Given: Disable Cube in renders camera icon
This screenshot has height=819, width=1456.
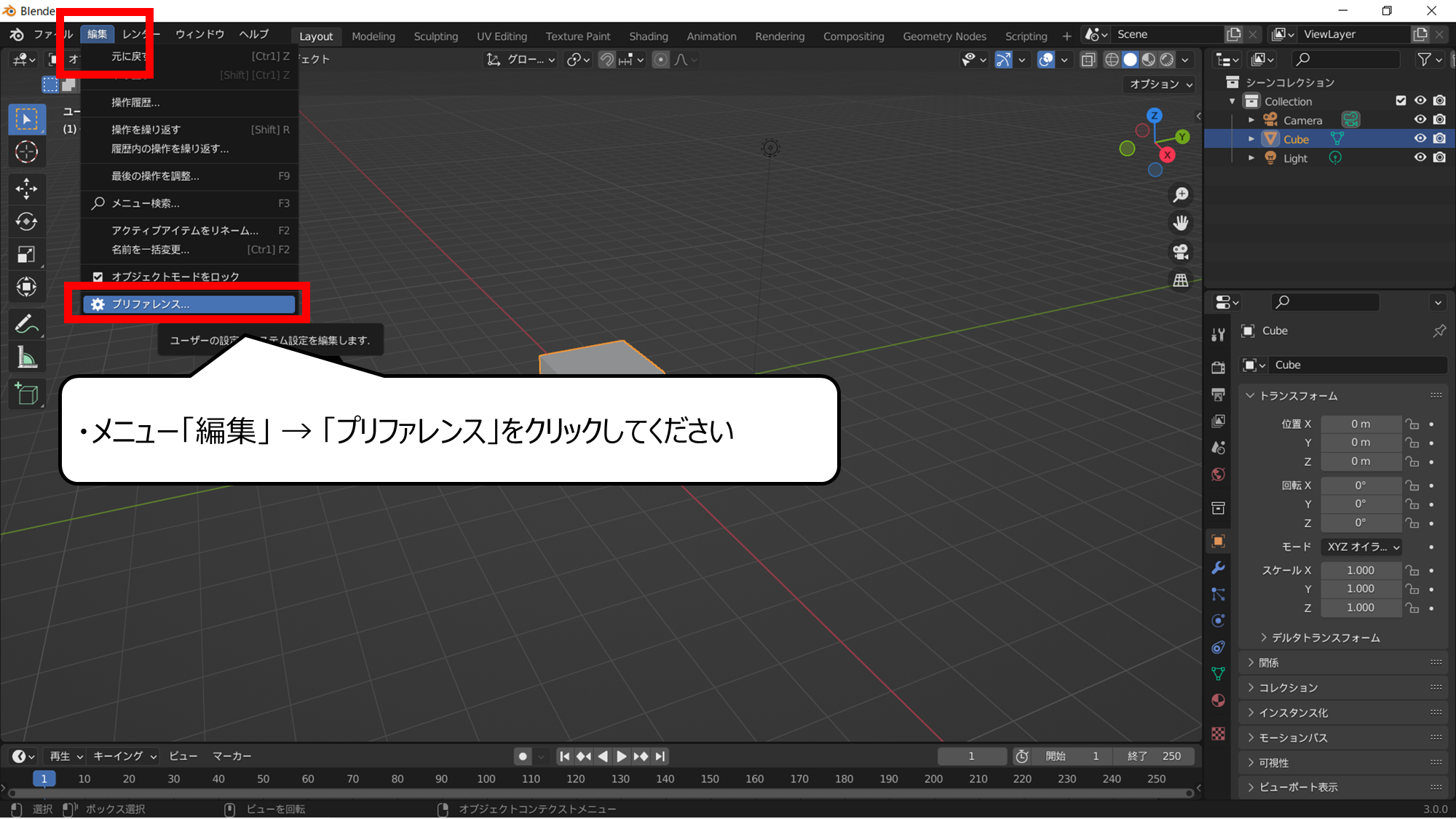Looking at the screenshot, I should pyautogui.click(x=1439, y=138).
